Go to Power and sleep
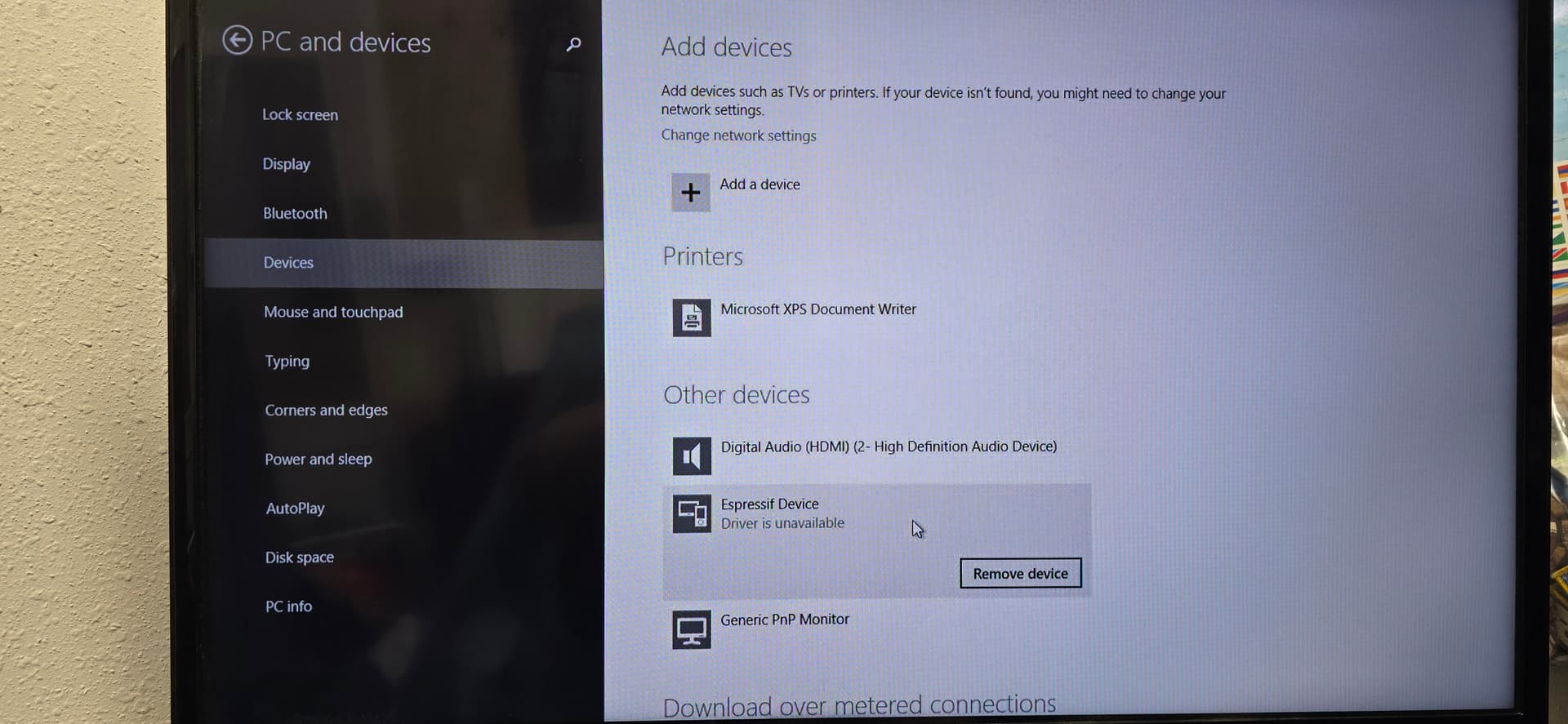 [318, 459]
